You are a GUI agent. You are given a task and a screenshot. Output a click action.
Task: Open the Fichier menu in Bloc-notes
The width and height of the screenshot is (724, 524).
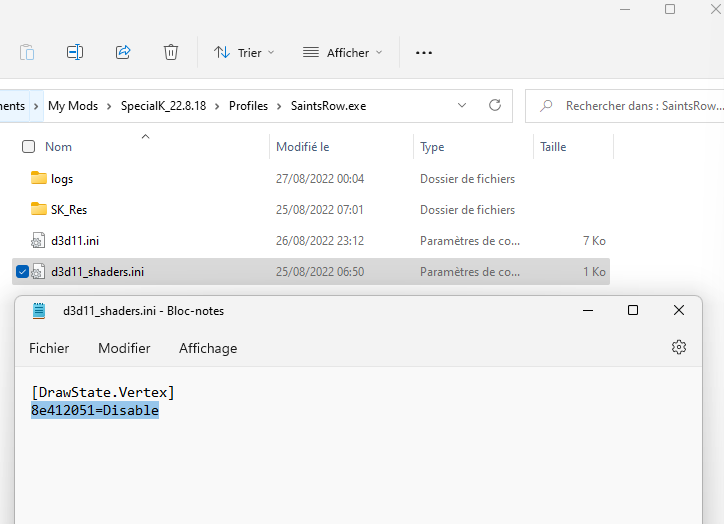[x=49, y=348]
